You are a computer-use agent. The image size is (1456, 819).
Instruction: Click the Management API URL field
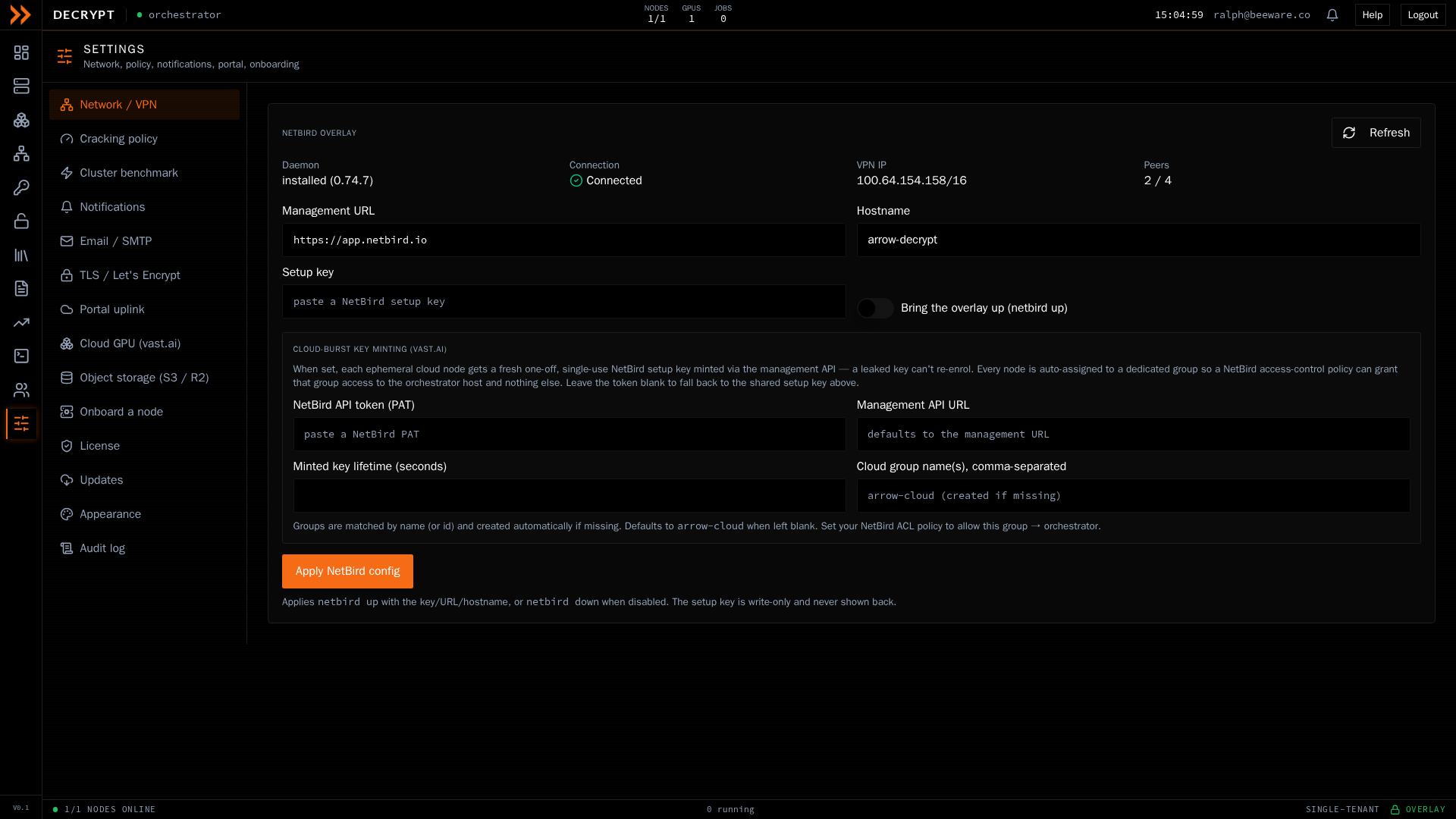(x=1133, y=434)
